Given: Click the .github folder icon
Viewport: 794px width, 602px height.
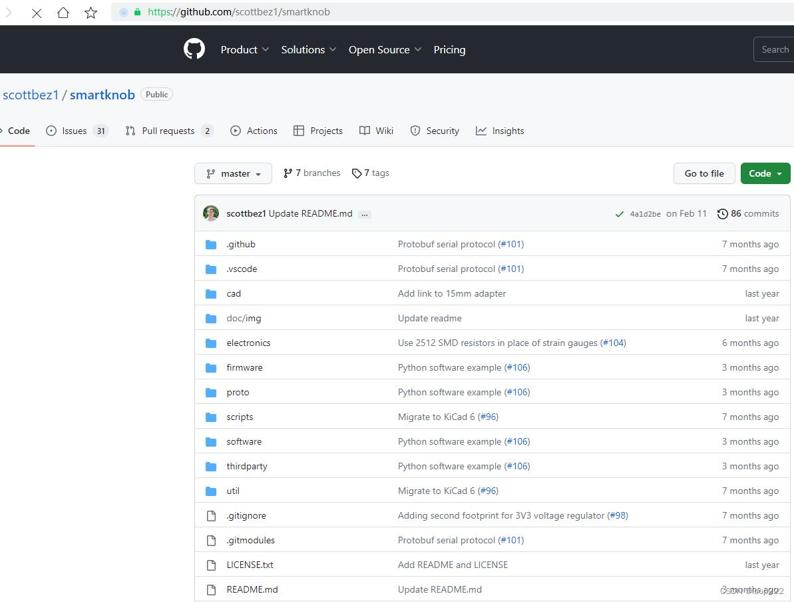Looking at the screenshot, I should 211,245.
